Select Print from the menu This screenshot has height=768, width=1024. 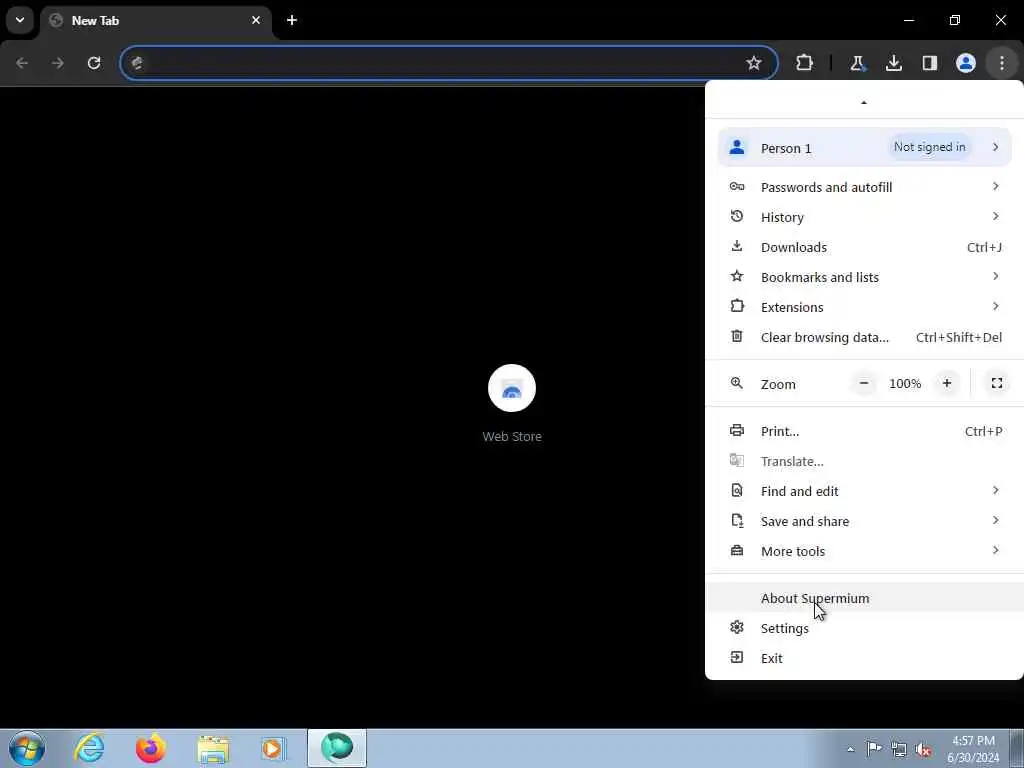coord(864,432)
